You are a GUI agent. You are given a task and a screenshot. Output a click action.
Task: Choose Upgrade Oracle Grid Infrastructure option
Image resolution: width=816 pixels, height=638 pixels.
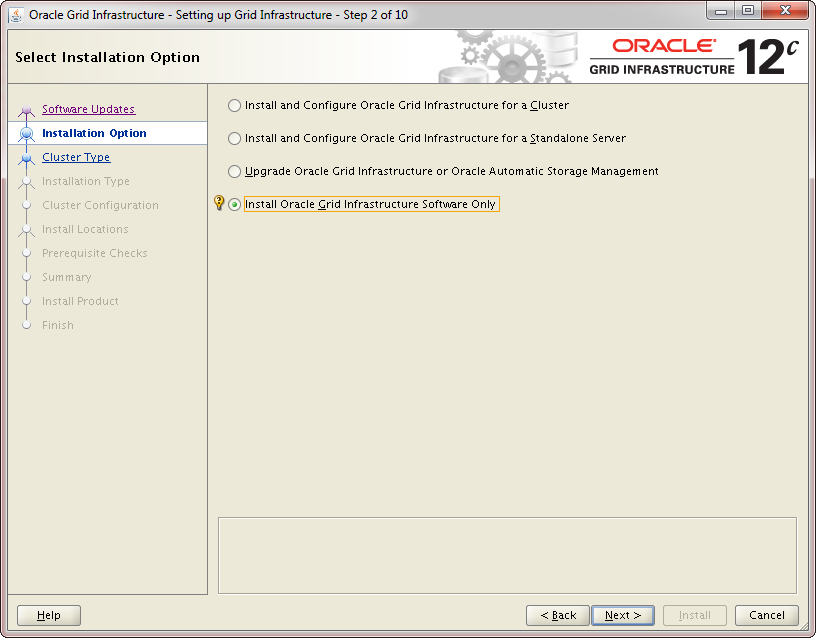(x=235, y=171)
